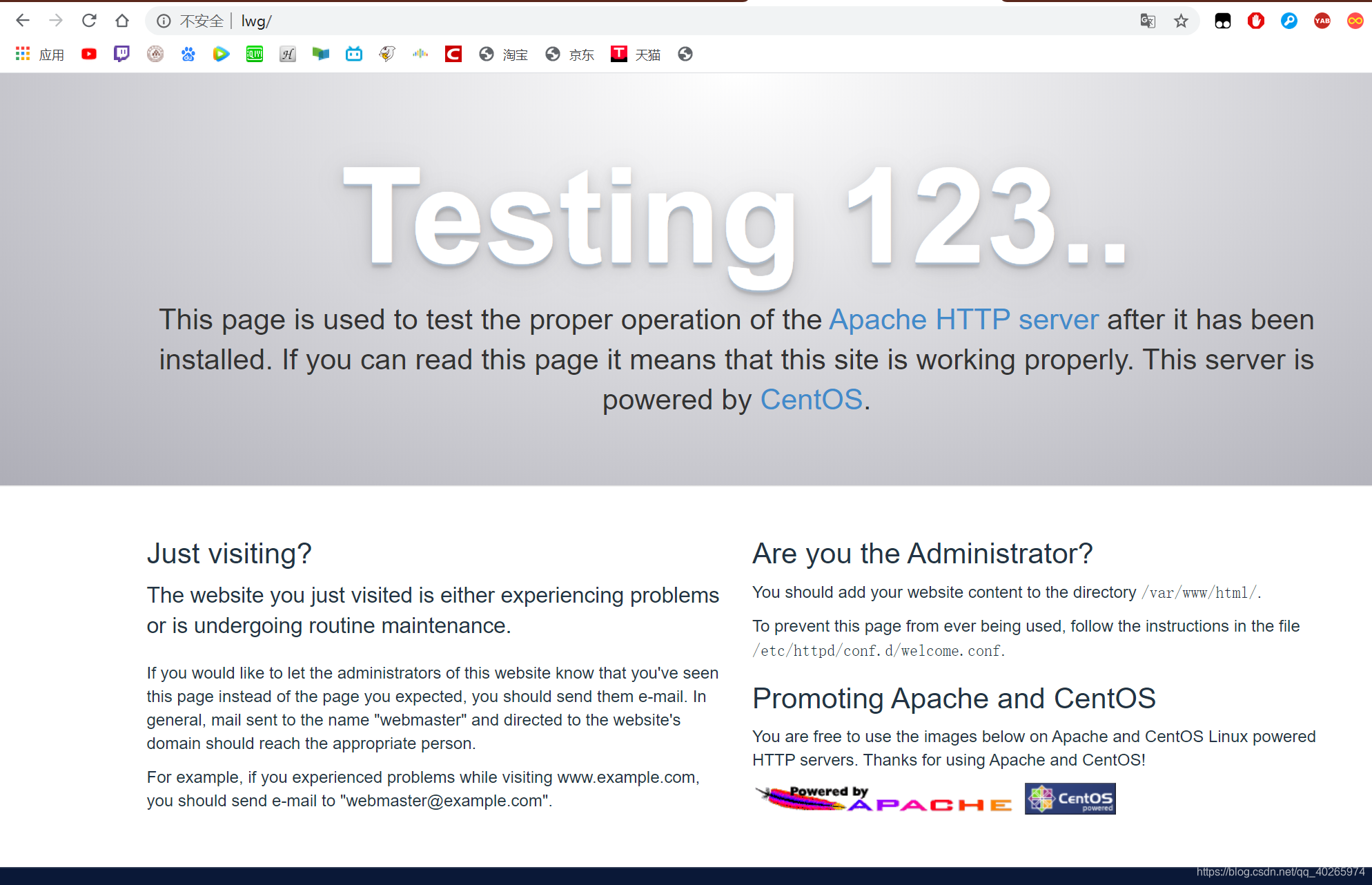Open the YouTube bookmark
The height and width of the screenshot is (885, 1372).
coord(89,54)
